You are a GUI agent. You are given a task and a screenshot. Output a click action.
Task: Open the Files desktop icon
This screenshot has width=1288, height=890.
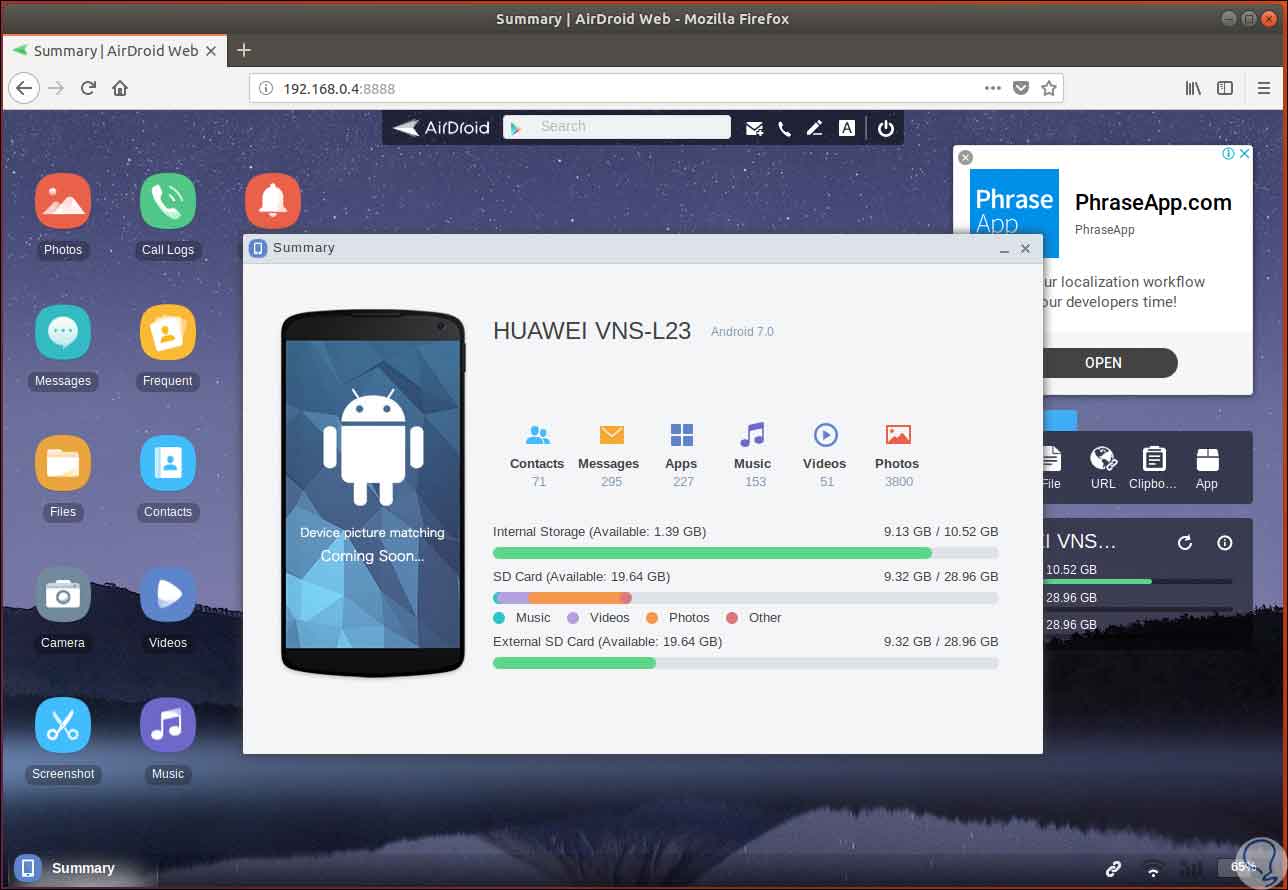(63, 464)
